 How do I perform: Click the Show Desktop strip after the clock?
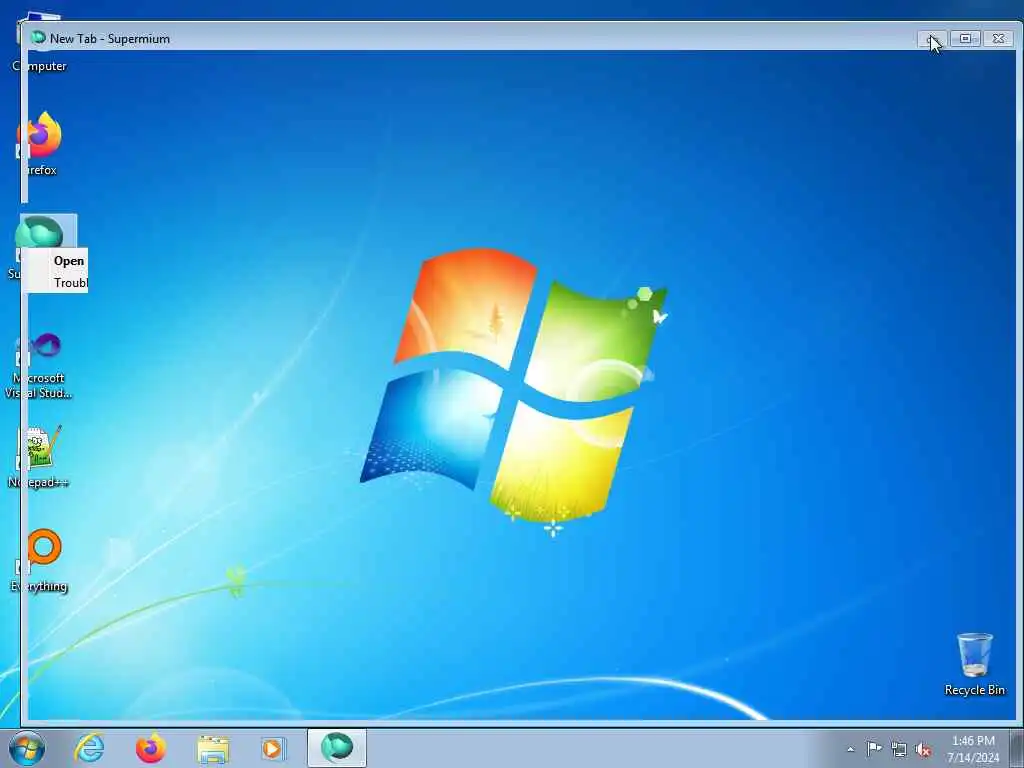(x=1017, y=748)
